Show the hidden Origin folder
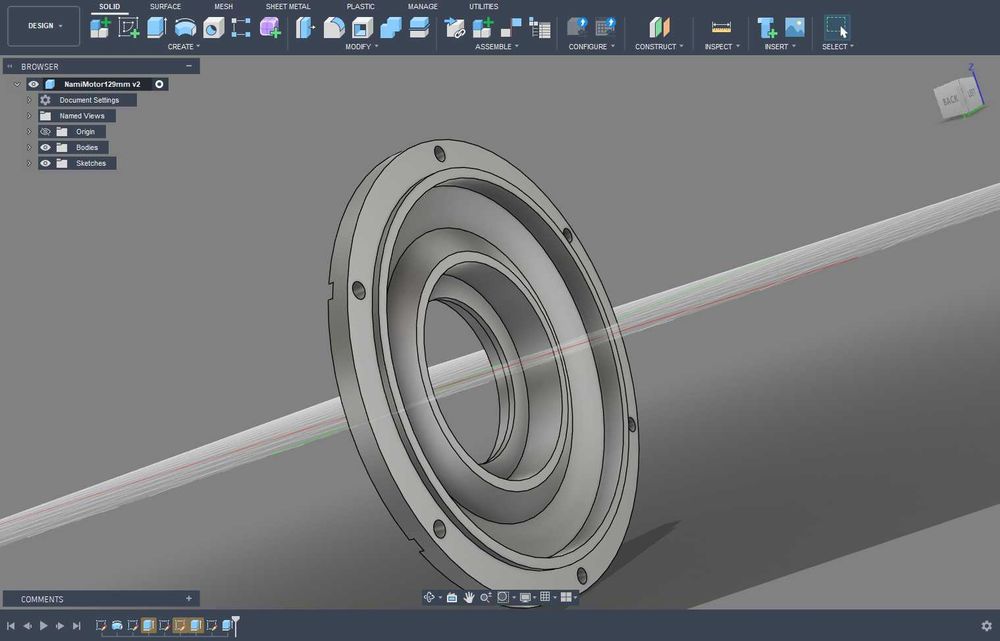This screenshot has height=641, width=1000. 45,132
